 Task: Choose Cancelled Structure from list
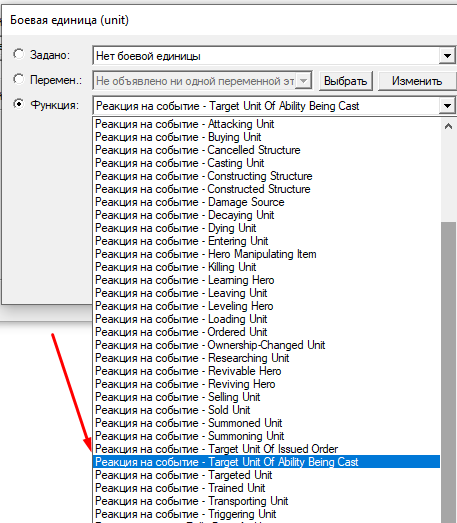point(266,150)
